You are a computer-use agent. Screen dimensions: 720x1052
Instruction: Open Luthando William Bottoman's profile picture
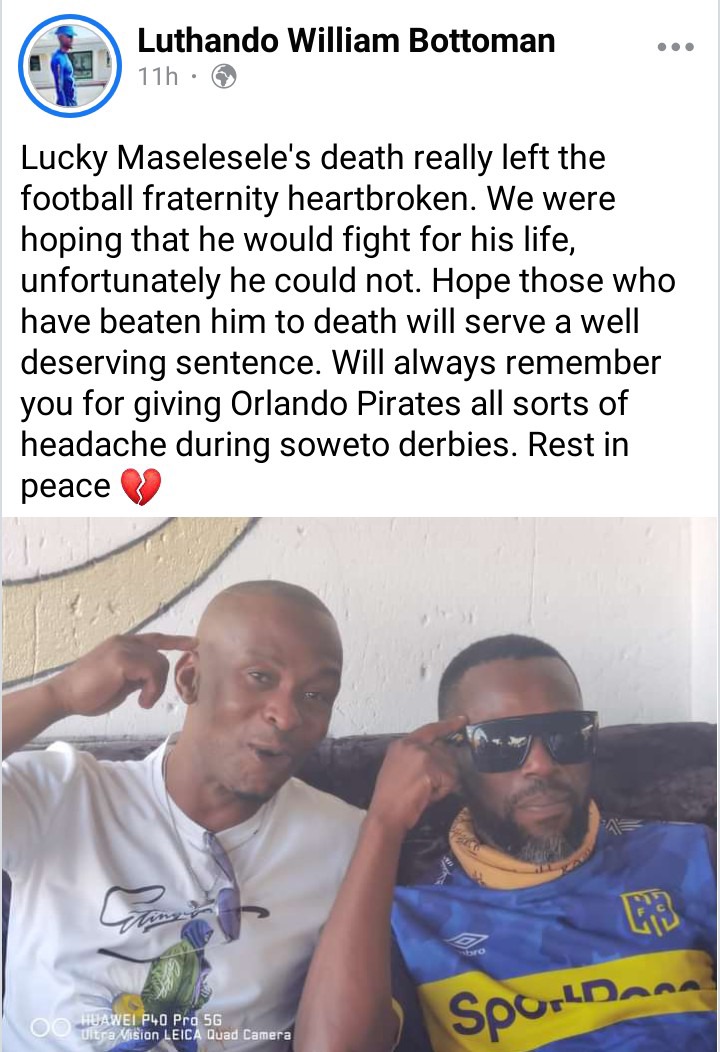pyautogui.click(x=70, y=65)
